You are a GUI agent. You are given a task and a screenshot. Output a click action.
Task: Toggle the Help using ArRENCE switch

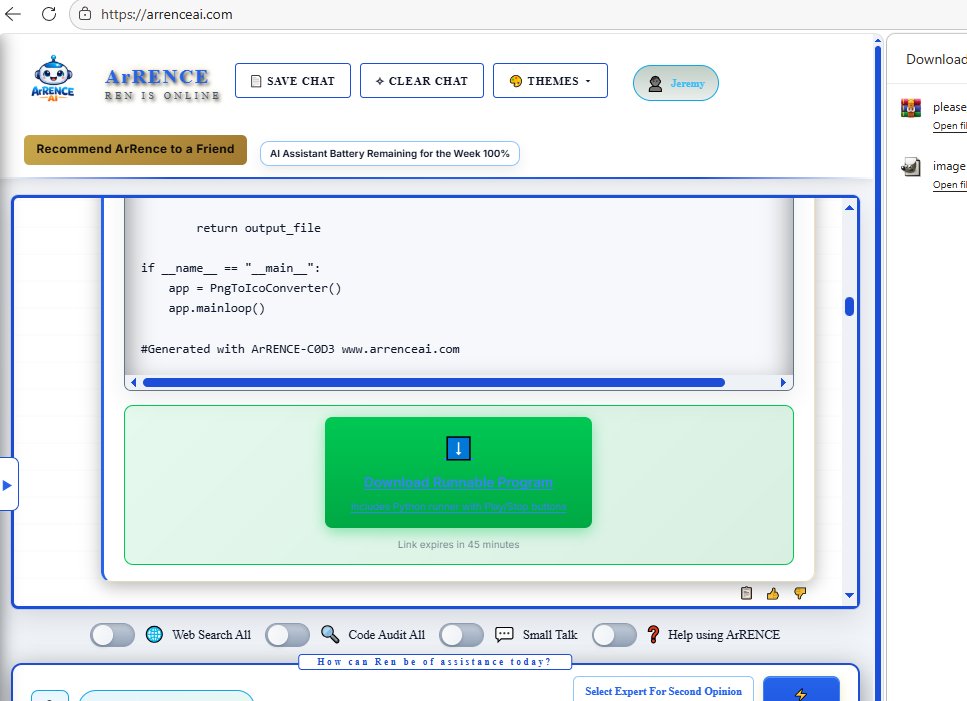click(614, 635)
